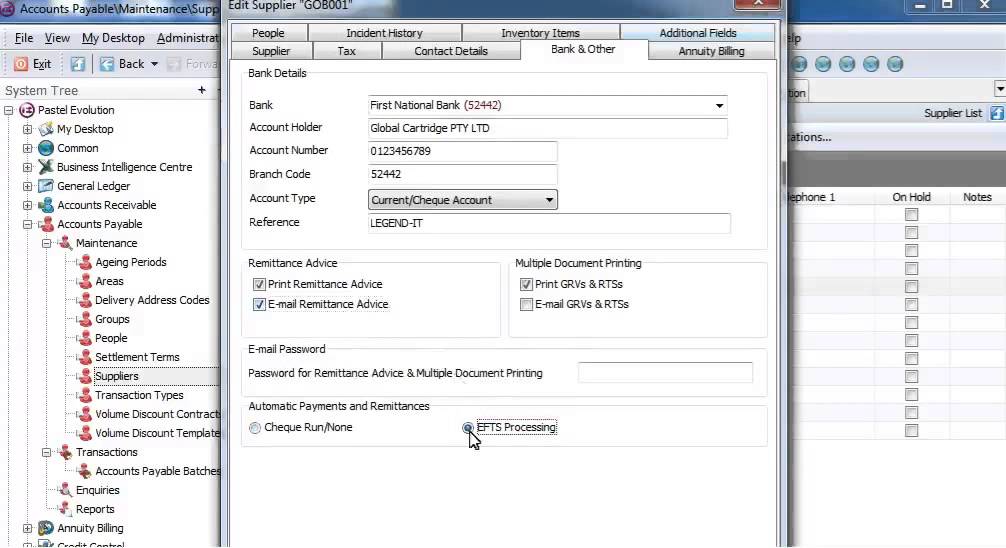Collapse the Maintenance node
Screen dimensions: 1006x548
pos(47,243)
